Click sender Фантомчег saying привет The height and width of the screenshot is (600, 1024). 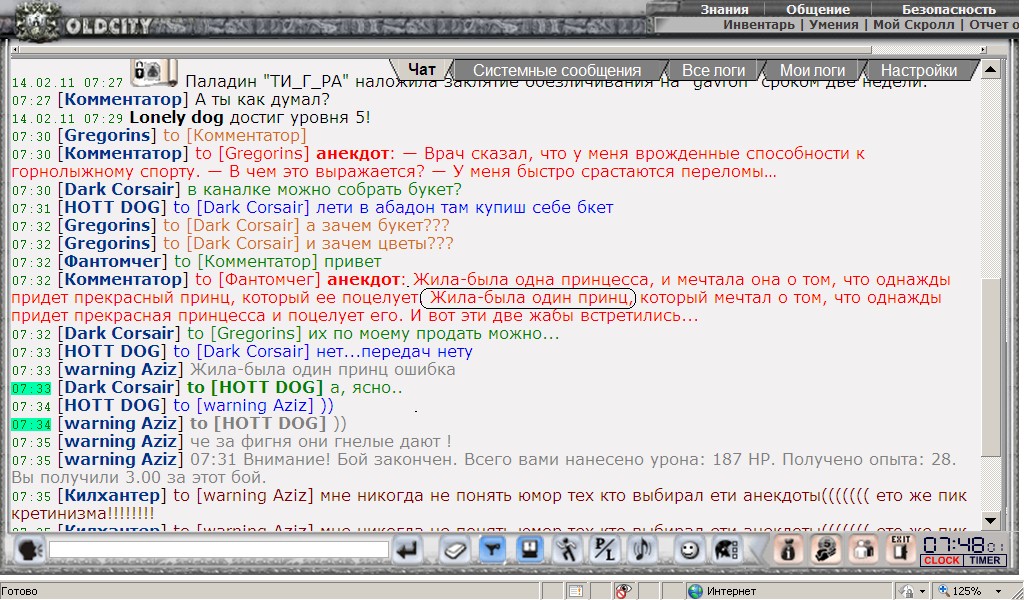113,262
